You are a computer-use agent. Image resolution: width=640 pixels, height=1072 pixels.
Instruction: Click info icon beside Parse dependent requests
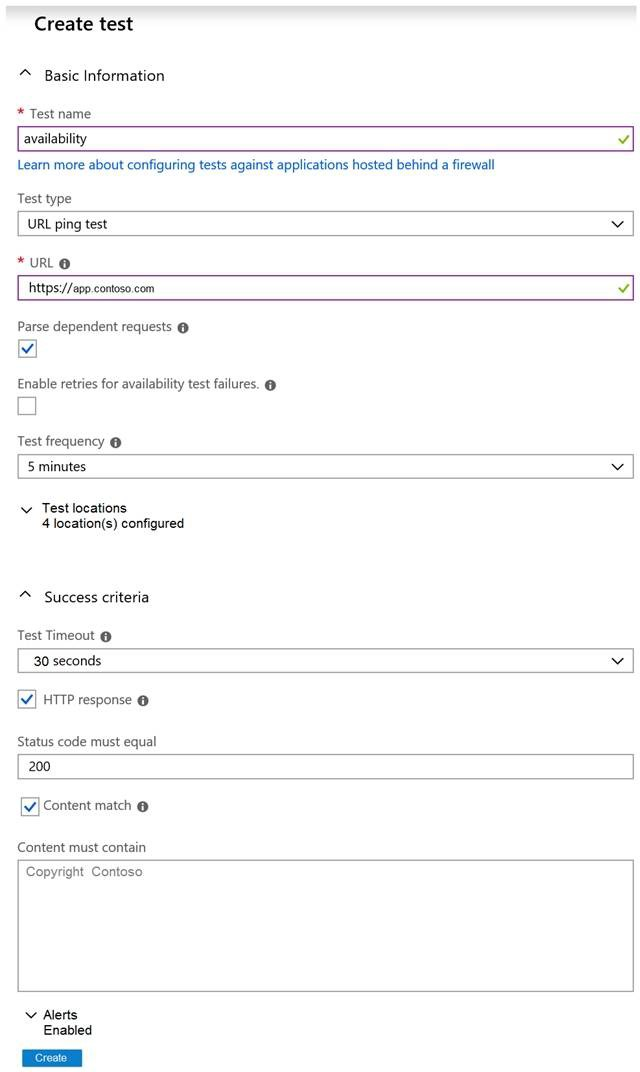[x=183, y=327]
